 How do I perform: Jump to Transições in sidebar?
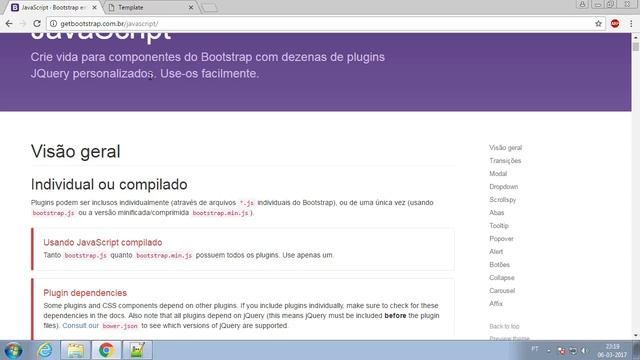click(505, 161)
